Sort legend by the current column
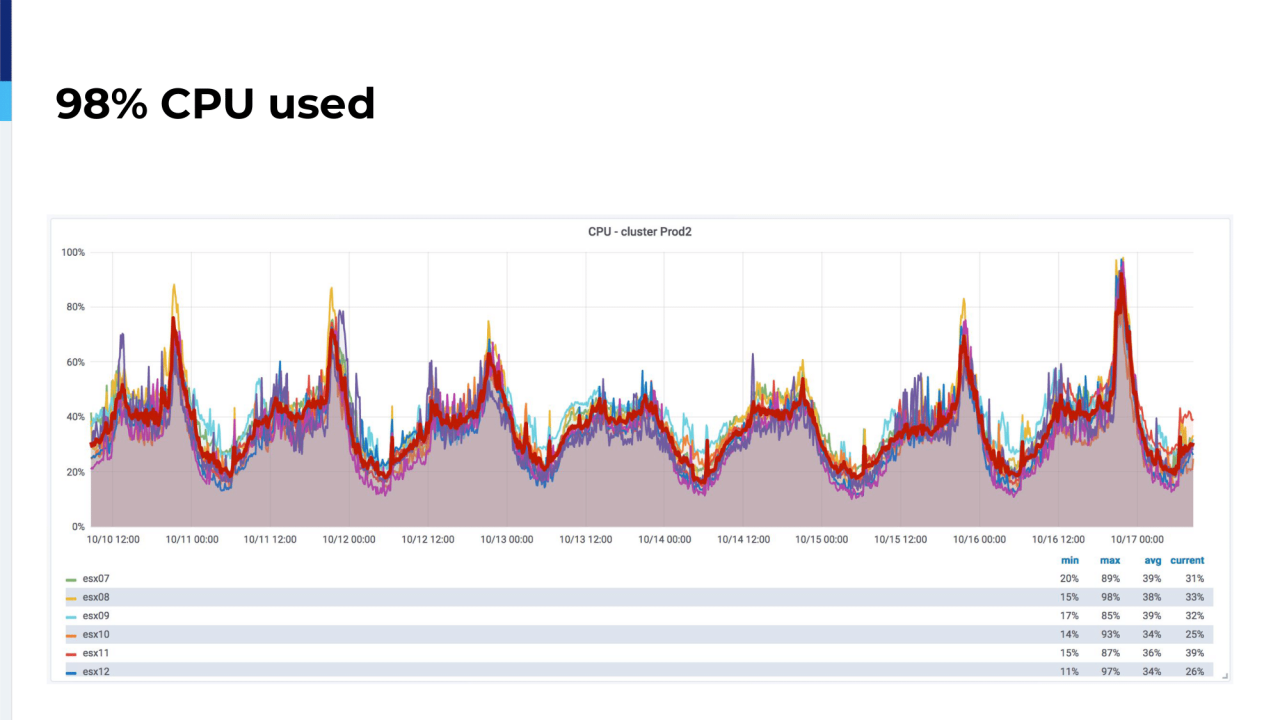 pos(1187,560)
